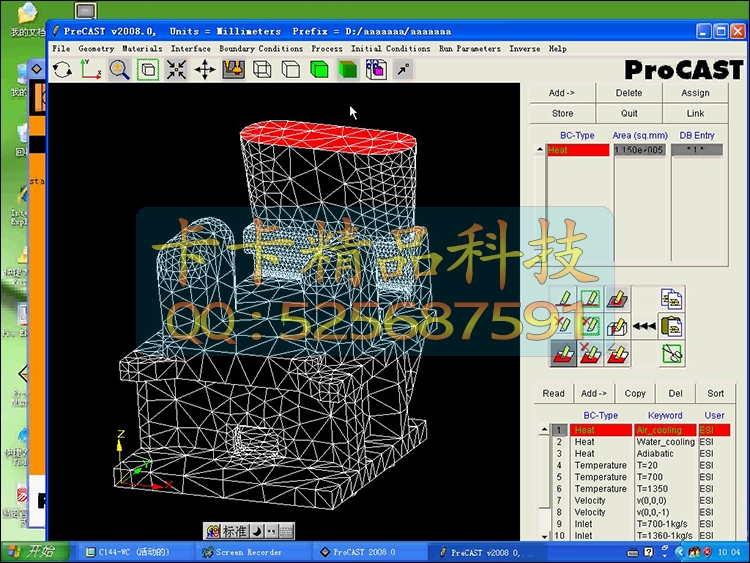Select the Water_cooling Heat row
The image size is (750, 563).
(x=641, y=442)
